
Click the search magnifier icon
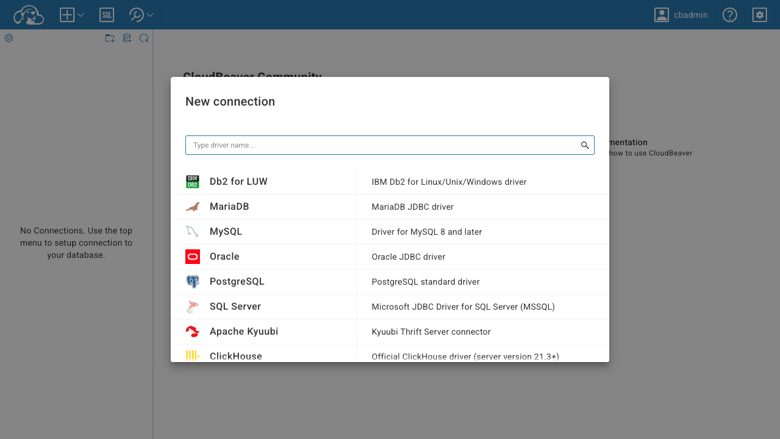tap(585, 145)
